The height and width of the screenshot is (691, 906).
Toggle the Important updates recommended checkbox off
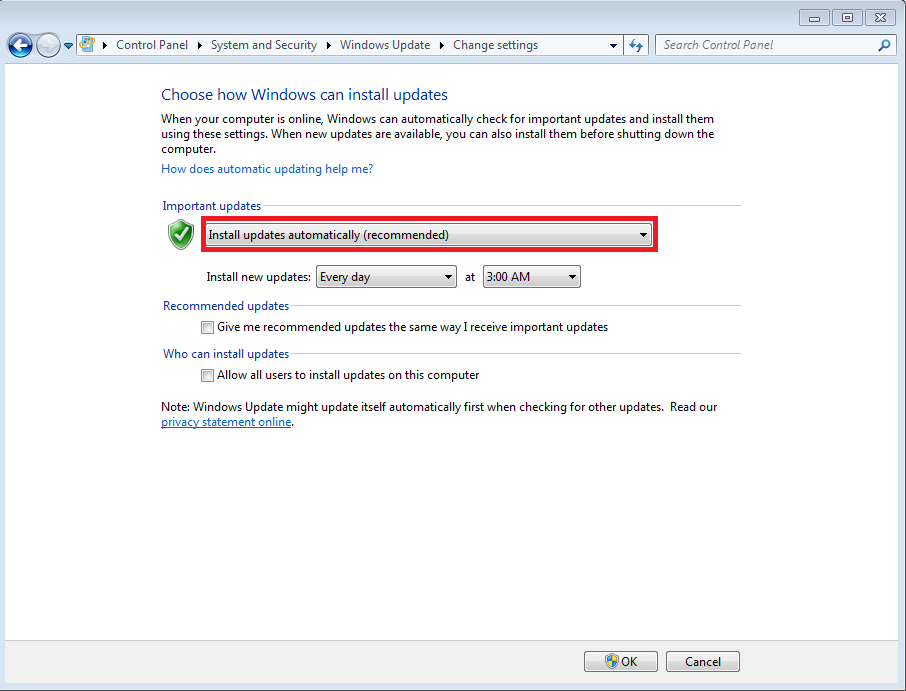(x=207, y=327)
